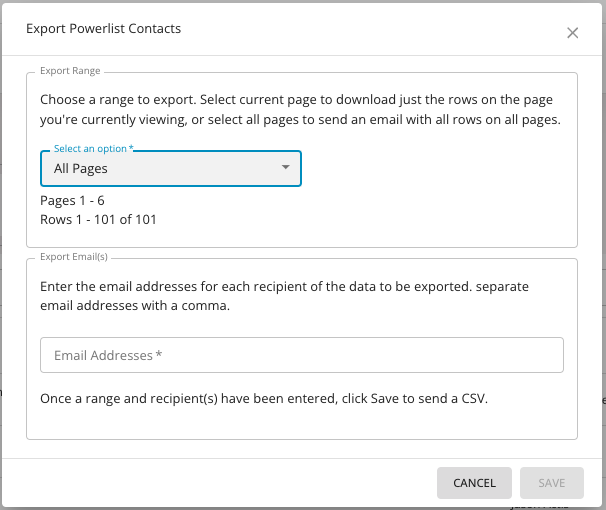Click the Save button
This screenshot has height=510, width=606.
point(551,483)
